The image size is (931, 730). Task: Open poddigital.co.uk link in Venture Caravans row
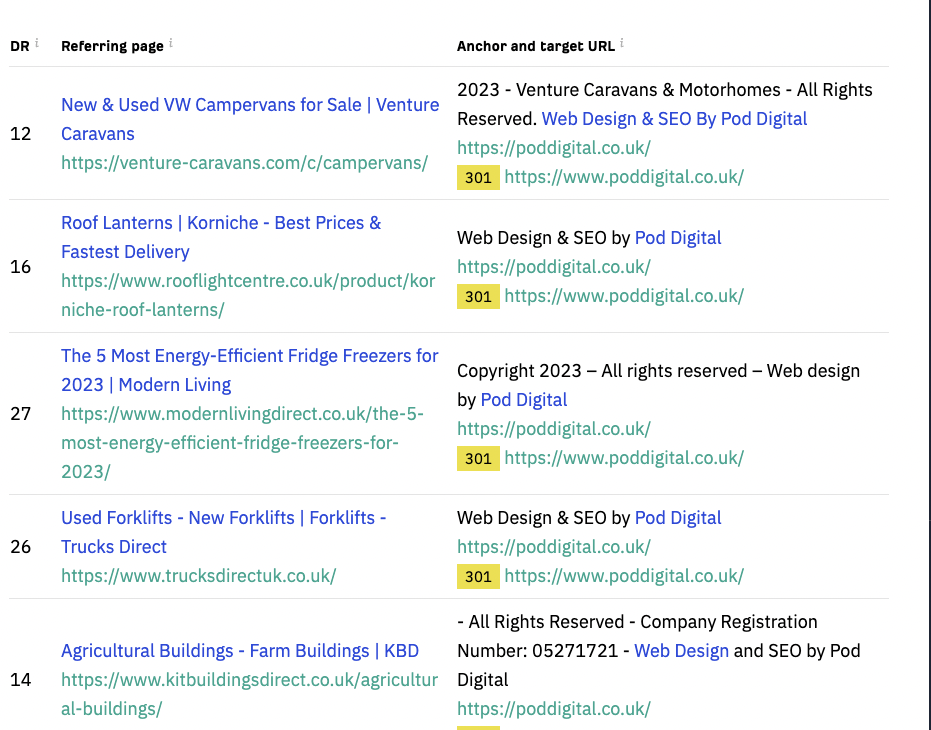click(554, 148)
